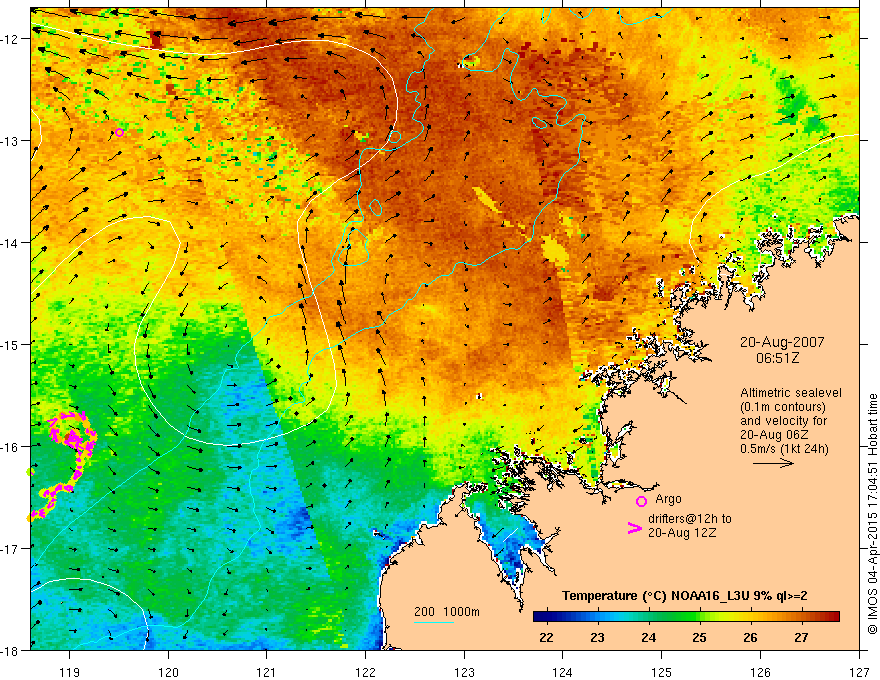Click the magenta drifters arrowhead legend symbol

[x=634, y=528]
